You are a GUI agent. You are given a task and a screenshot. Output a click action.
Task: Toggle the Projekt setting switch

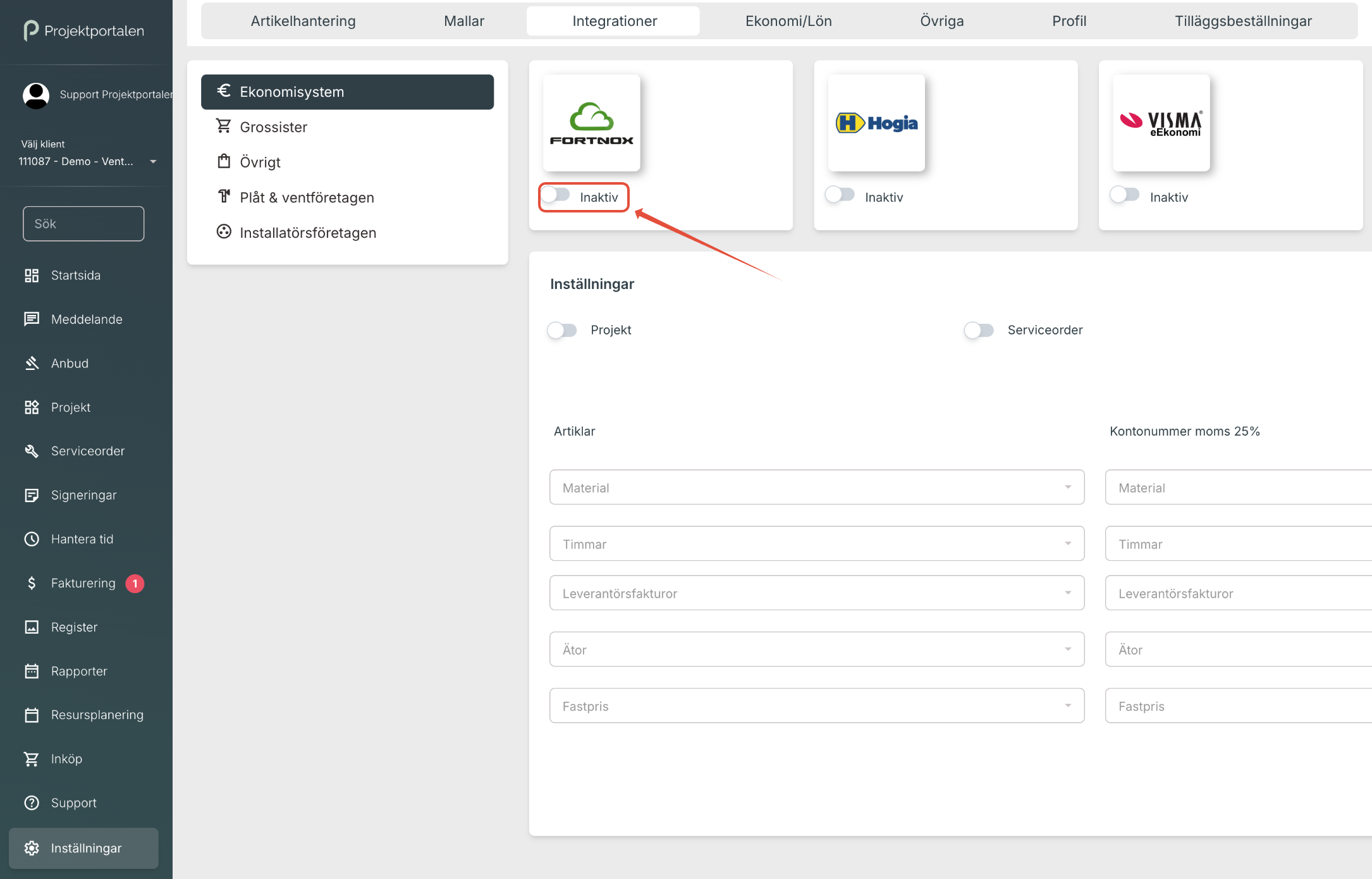click(x=562, y=330)
